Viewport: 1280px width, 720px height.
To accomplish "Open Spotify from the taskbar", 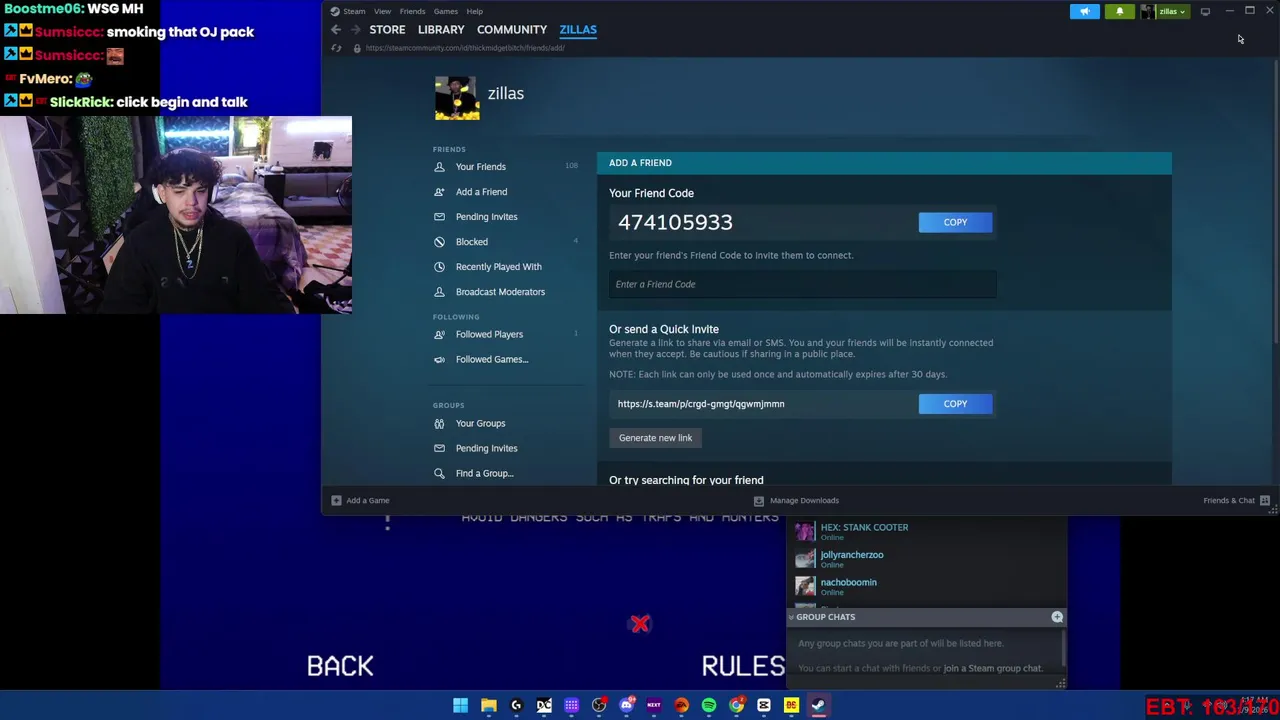I will point(709,705).
